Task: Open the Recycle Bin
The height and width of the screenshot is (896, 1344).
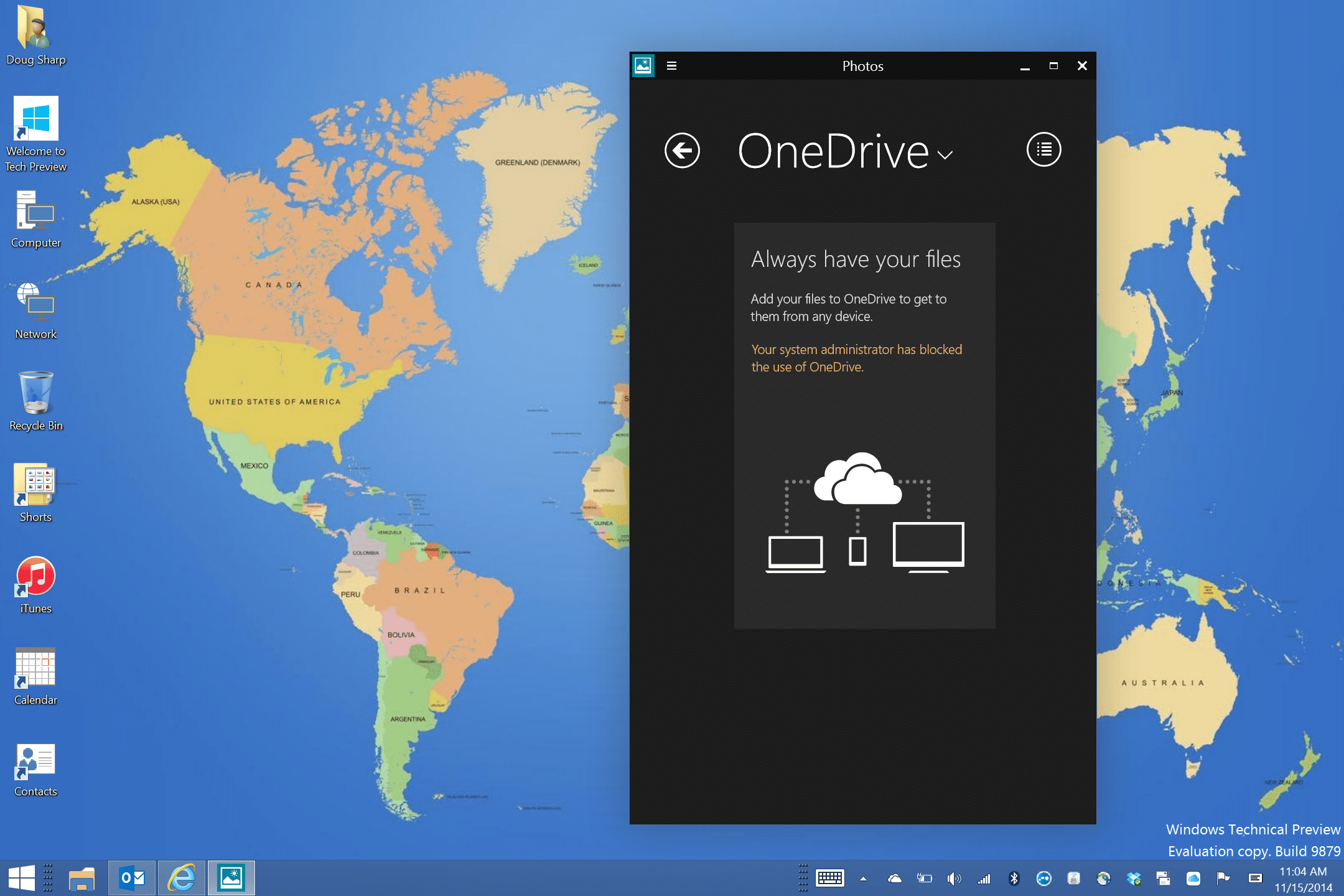Action: click(x=35, y=401)
